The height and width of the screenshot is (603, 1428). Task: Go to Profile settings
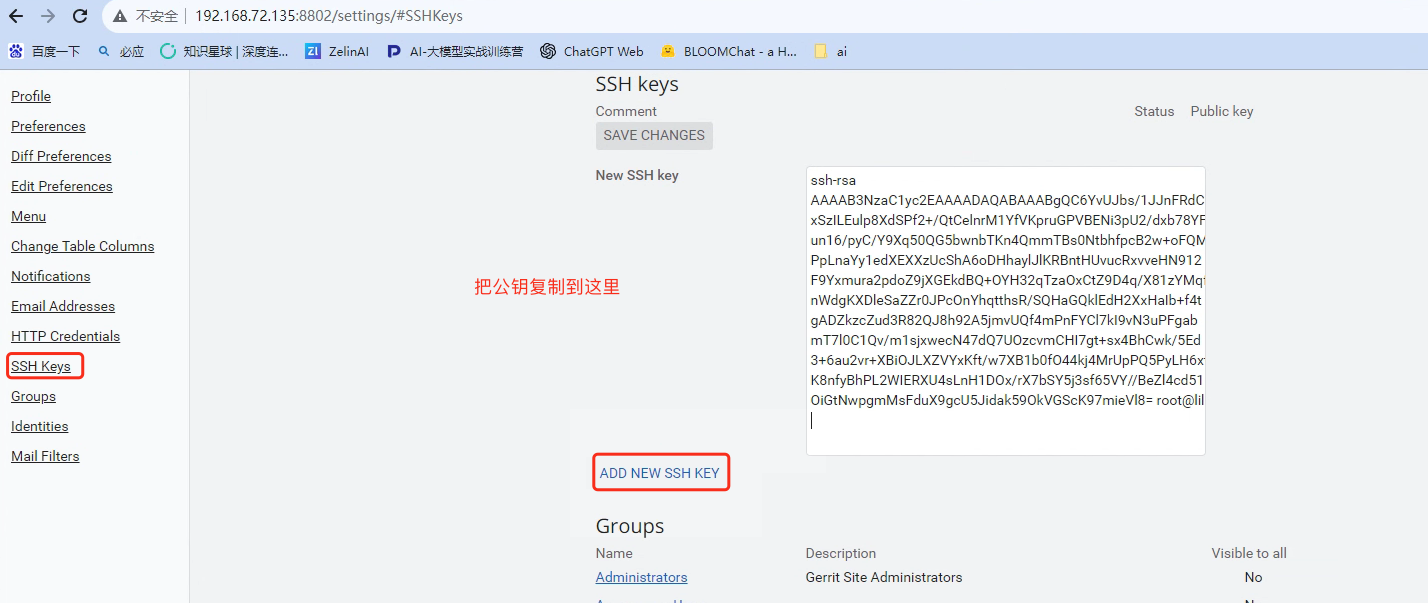pyautogui.click(x=30, y=96)
